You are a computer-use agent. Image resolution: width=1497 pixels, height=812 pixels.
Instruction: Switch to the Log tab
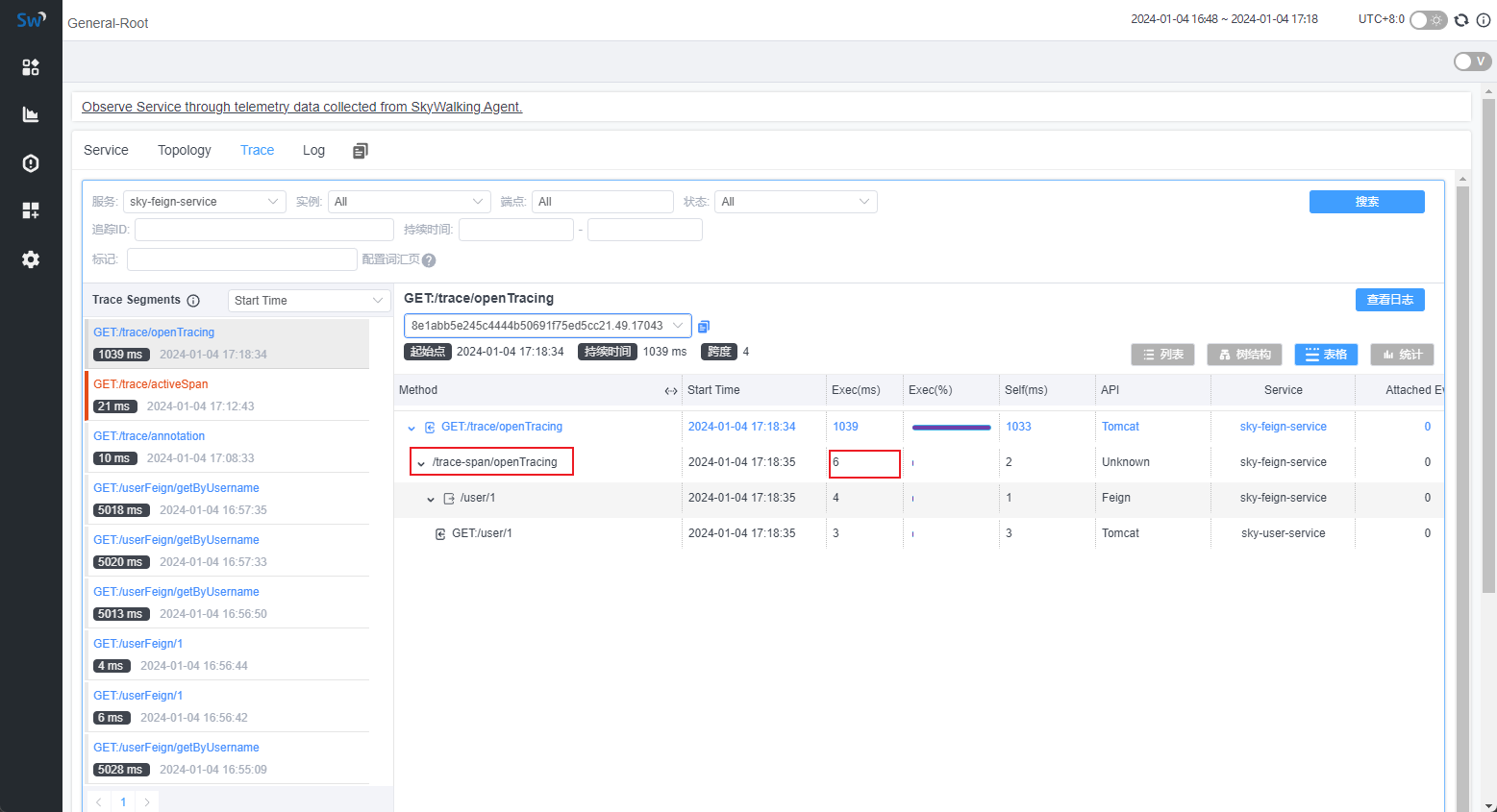(313, 150)
